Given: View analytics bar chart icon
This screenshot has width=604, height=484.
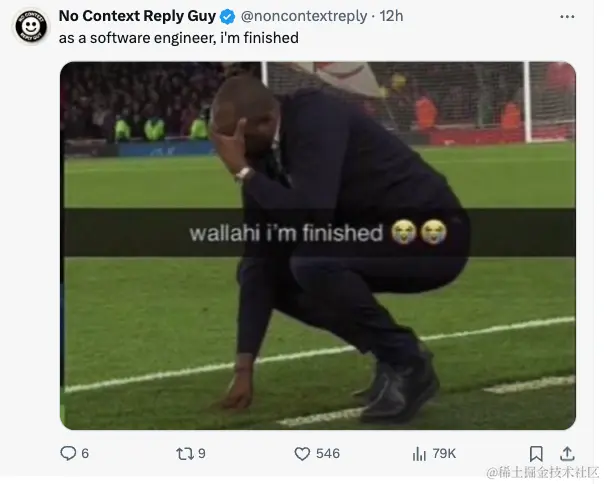Looking at the screenshot, I should click(419, 454).
